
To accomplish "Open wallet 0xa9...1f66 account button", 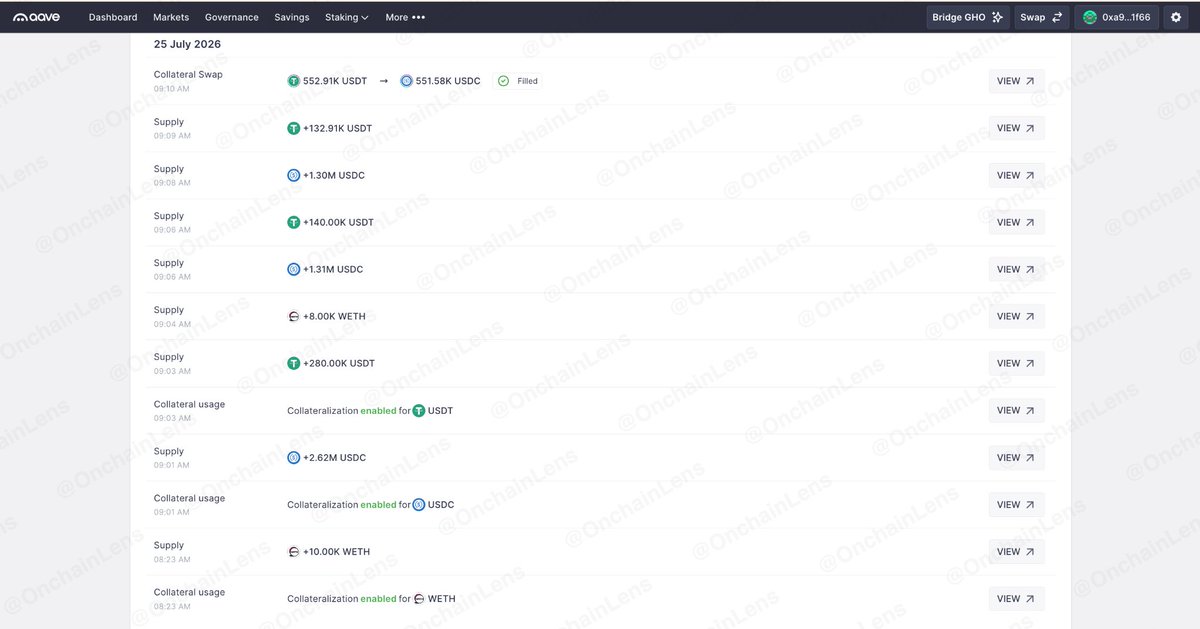I will click(x=1116, y=17).
